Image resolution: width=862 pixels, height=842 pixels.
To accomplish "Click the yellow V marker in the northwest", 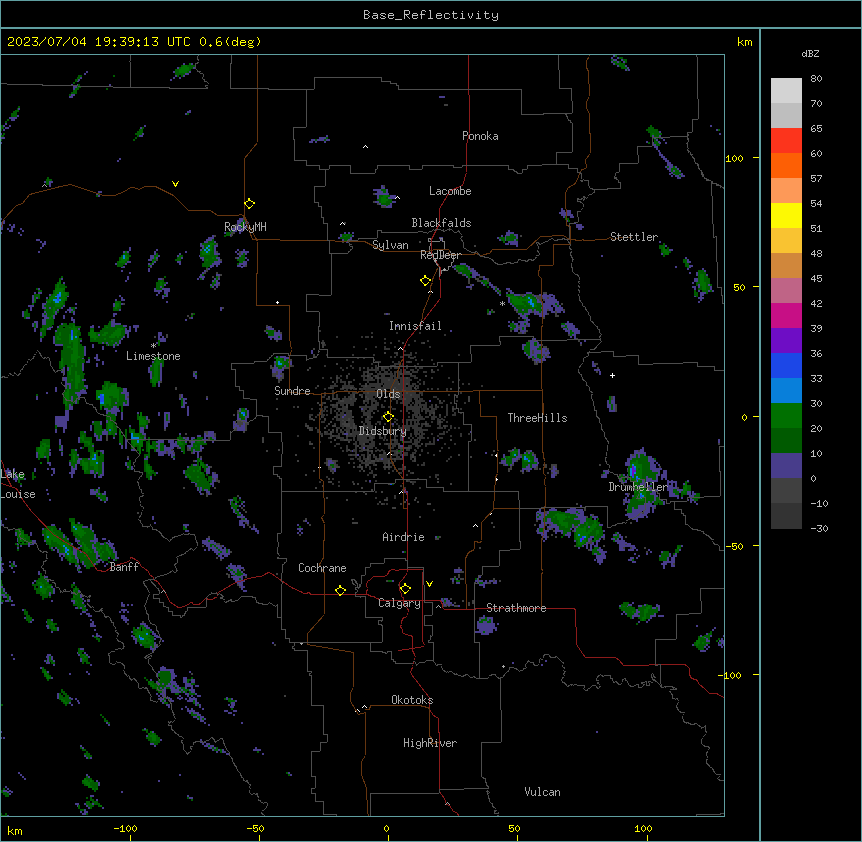I will point(175,184).
